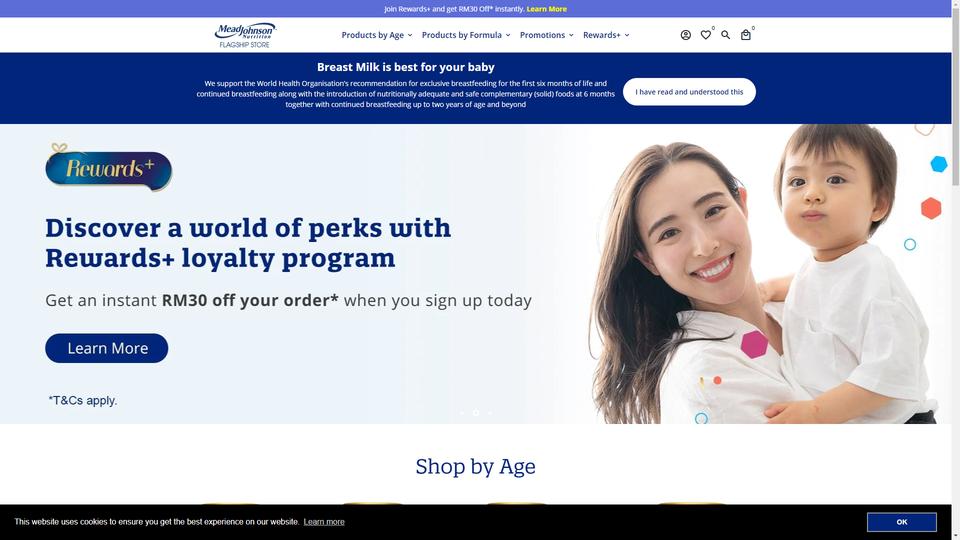Click the blue Learn More banner button
The height and width of the screenshot is (540, 960).
click(107, 348)
